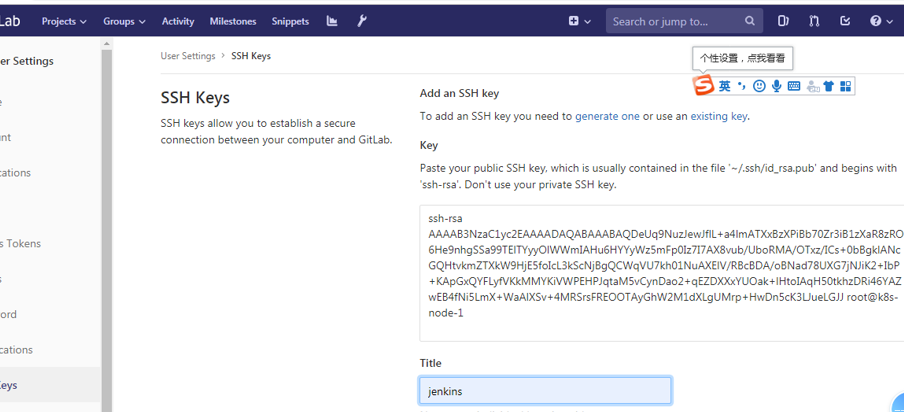Follow the 'generate one' link
This screenshot has width=904, height=412.
(x=607, y=117)
